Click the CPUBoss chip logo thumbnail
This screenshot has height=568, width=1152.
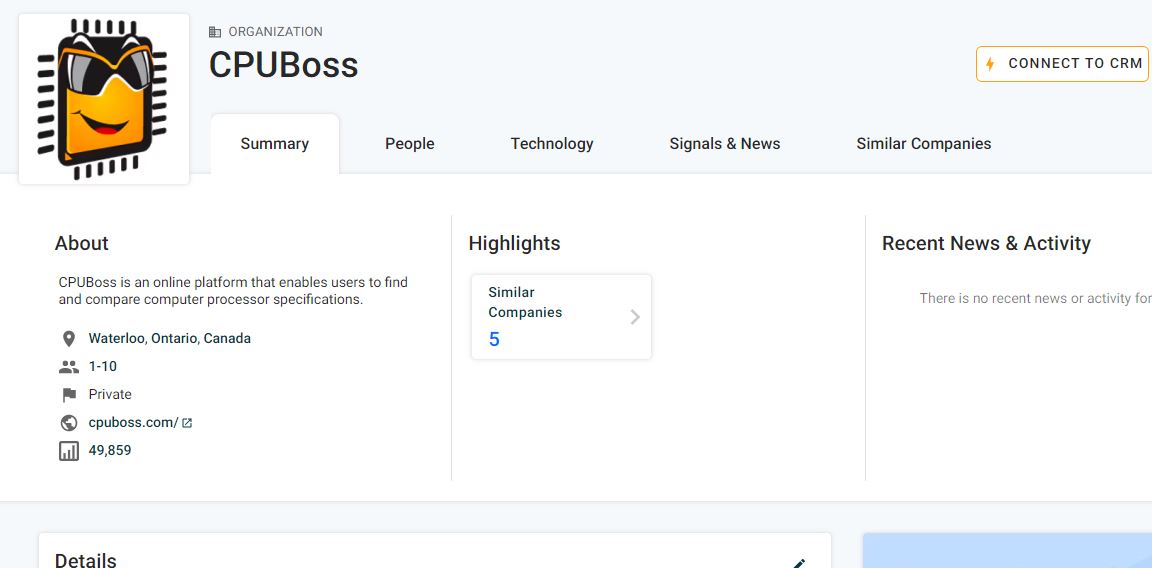click(x=104, y=99)
